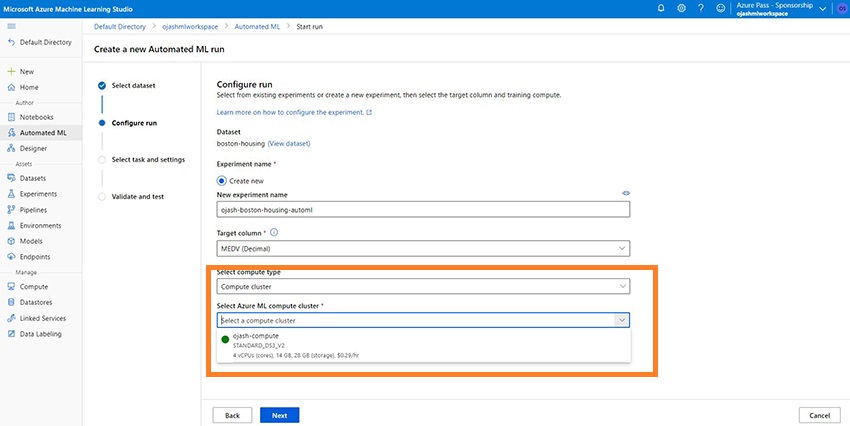Image resolution: width=850 pixels, height=426 pixels.
Task: Open the settings gear icon
Action: [x=681, y=8]
